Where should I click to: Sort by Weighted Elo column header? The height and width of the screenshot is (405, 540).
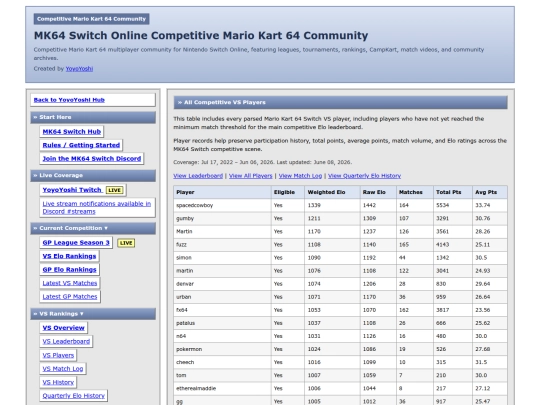332,192
